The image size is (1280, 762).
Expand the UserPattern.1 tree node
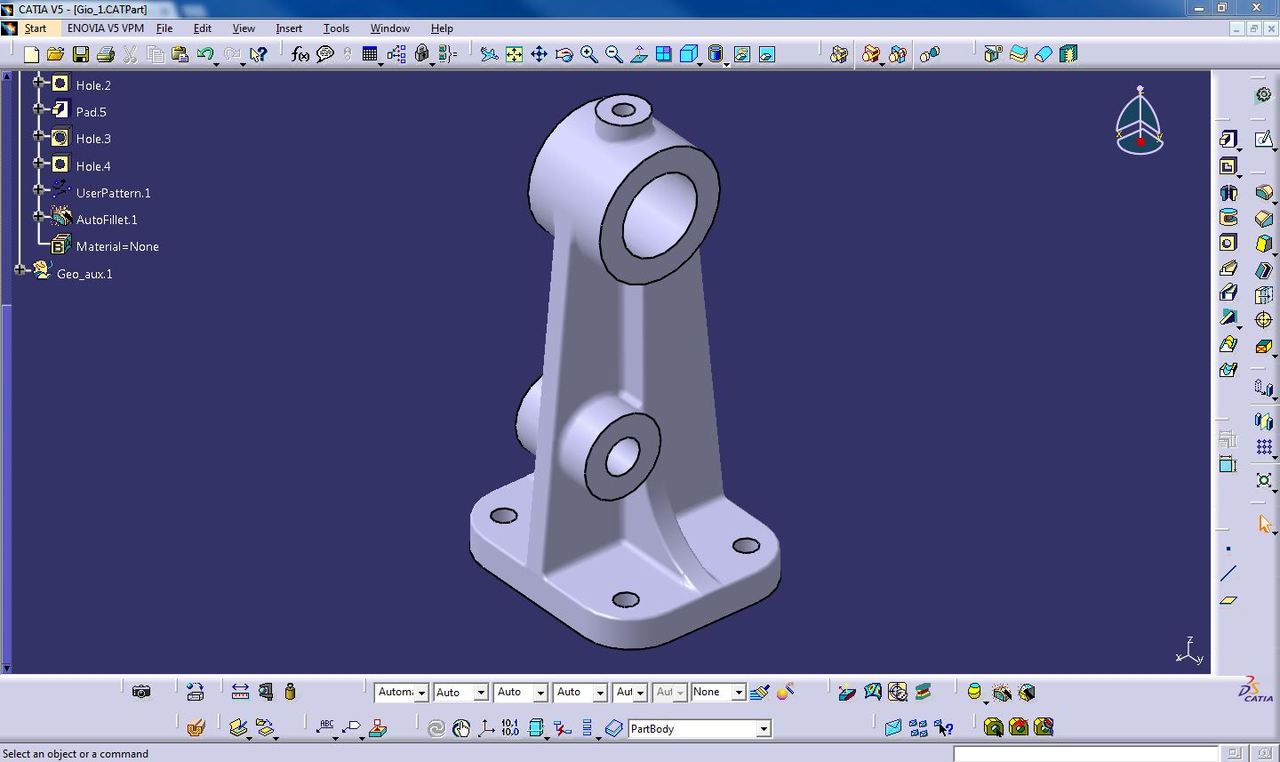39,189
